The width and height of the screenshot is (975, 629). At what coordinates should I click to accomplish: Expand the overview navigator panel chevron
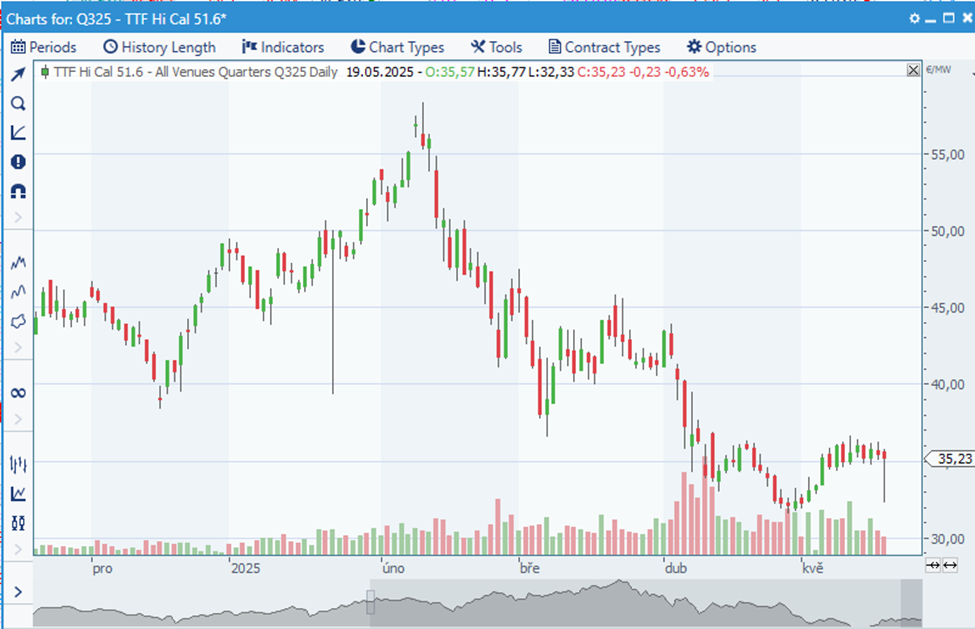point(18,592)
